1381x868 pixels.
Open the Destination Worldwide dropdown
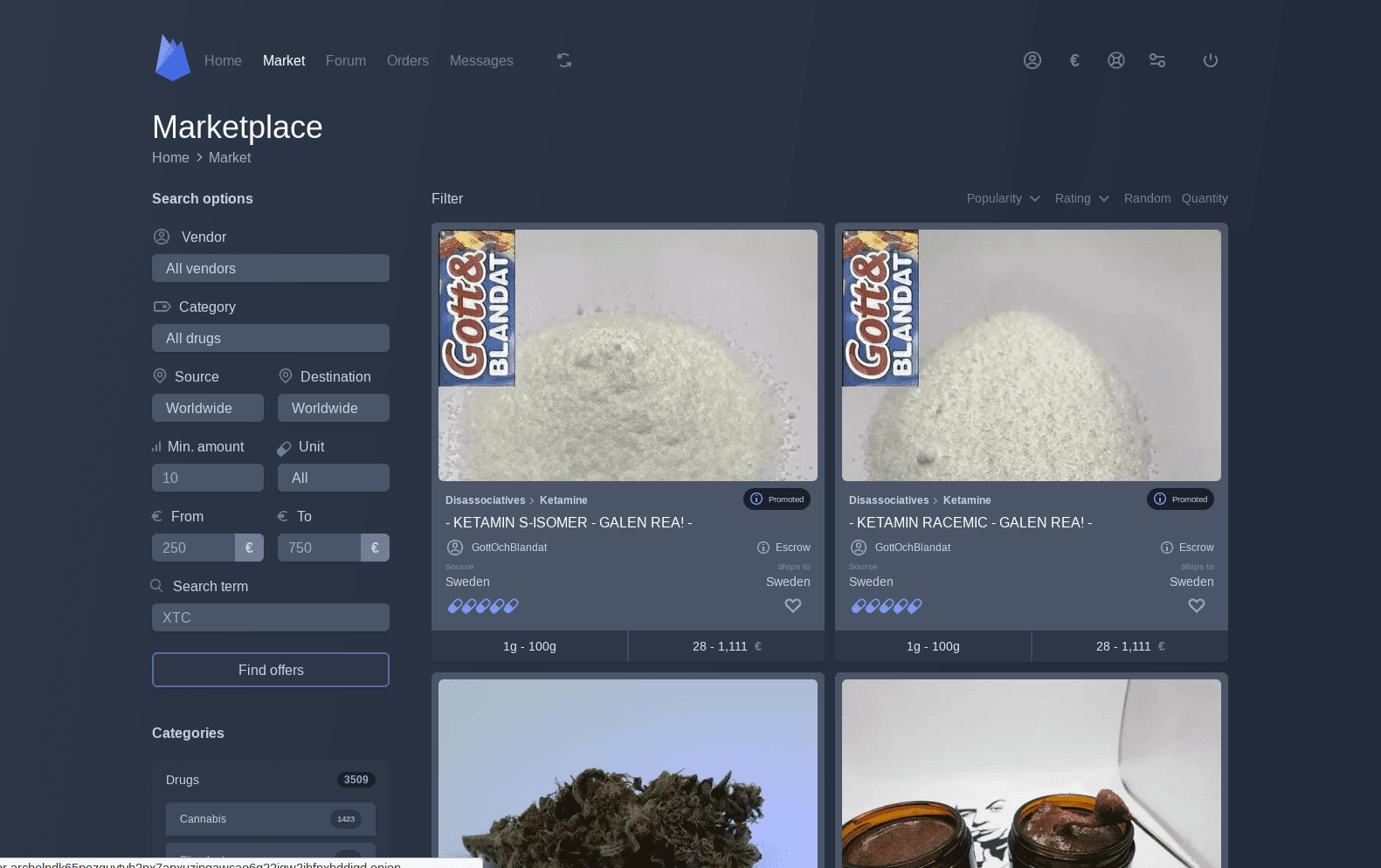tap(334, 408)
